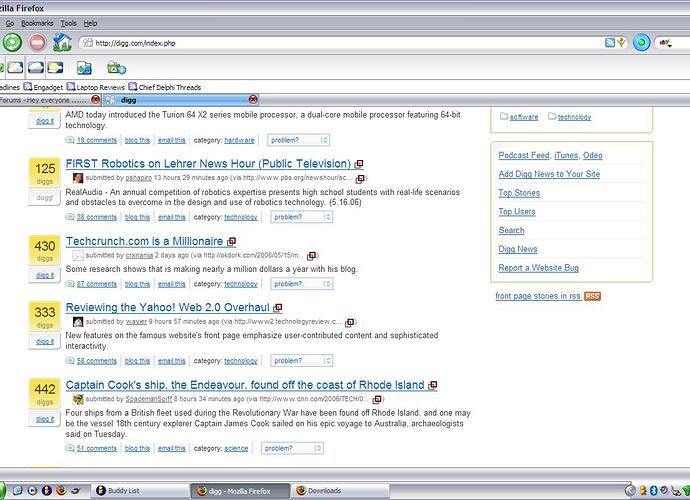Click the sun-and-cloud weather forecast icon
690x500 pixels.
55,68
